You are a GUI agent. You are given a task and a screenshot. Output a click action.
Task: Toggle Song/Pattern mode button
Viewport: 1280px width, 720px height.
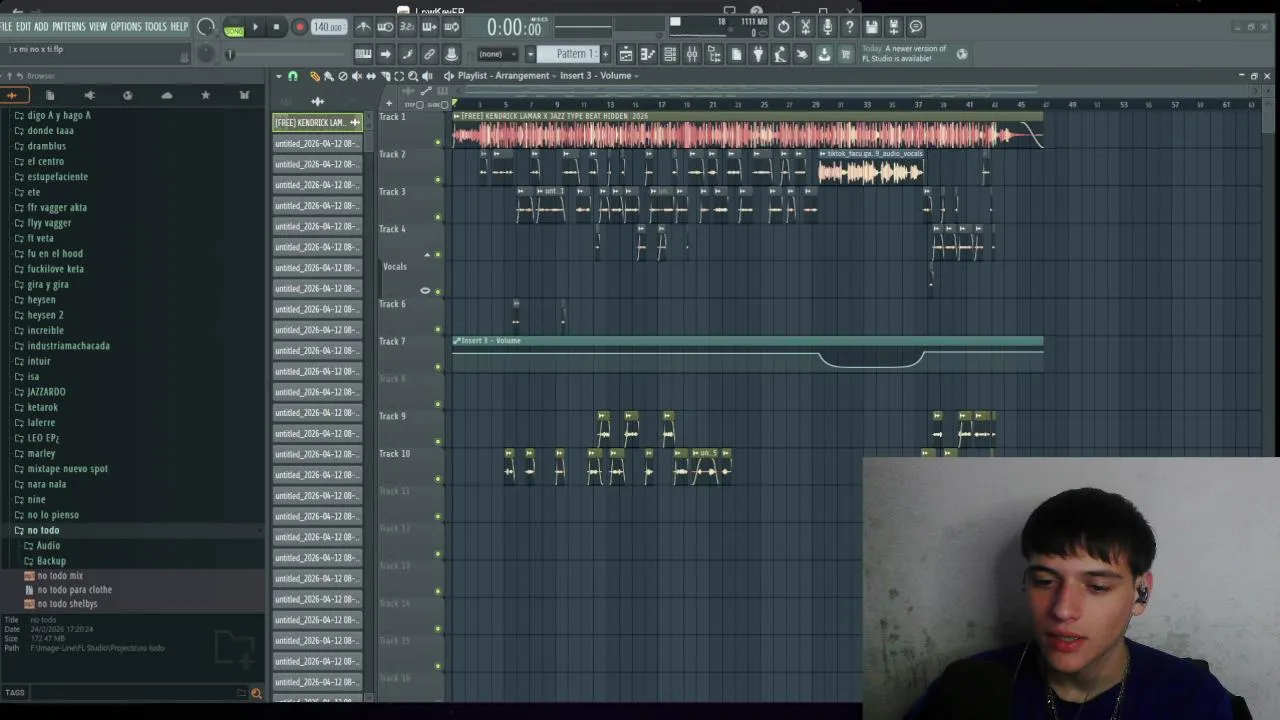point(233,28)
